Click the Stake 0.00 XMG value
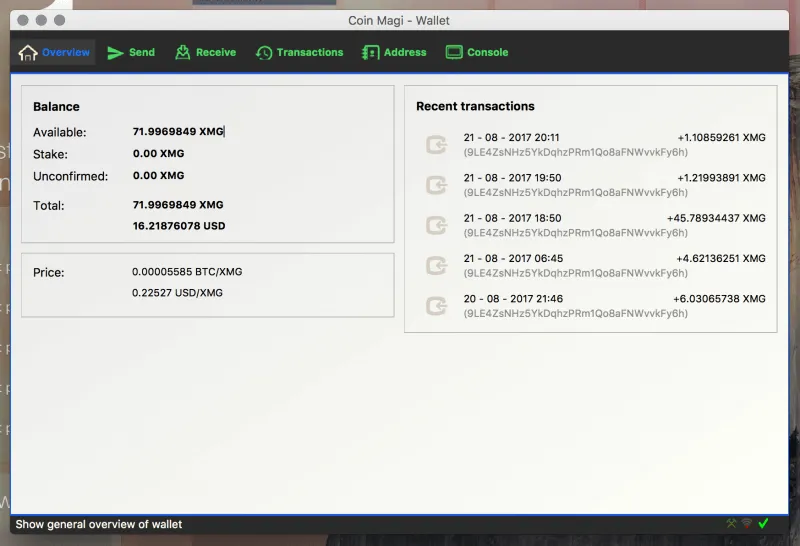This screenshot has height=546, width=800. 158,153
